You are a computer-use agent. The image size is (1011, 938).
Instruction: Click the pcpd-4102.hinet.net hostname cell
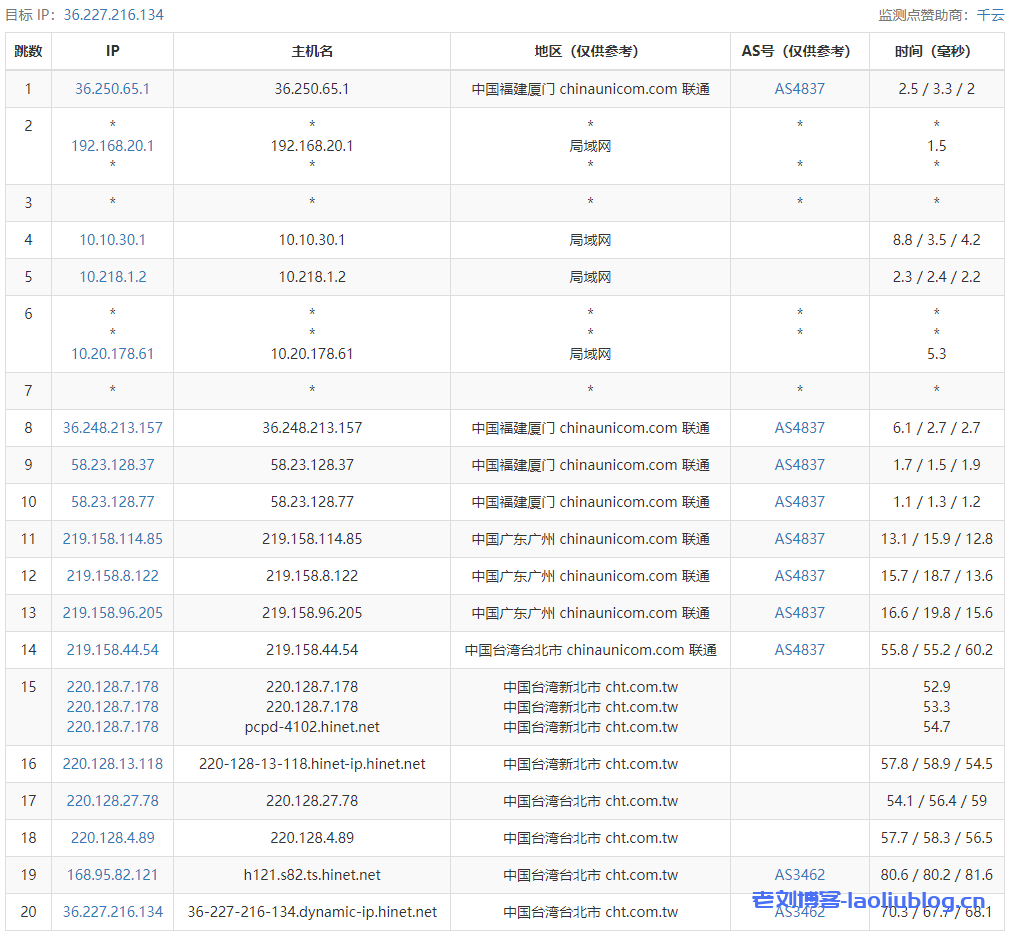click(x=312, y=727)
